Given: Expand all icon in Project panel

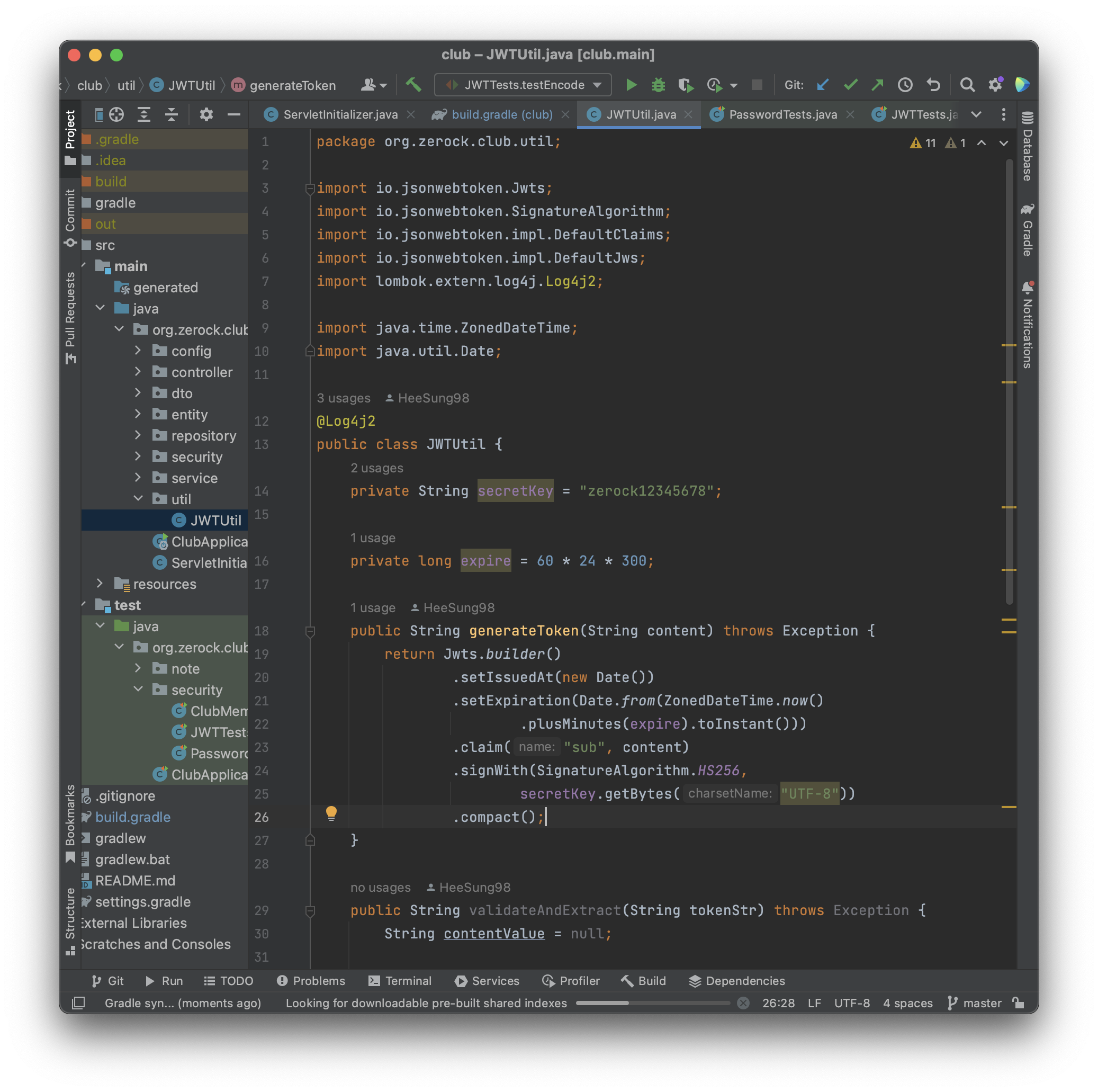Looking at the screenshot, I should coord(144,115).
